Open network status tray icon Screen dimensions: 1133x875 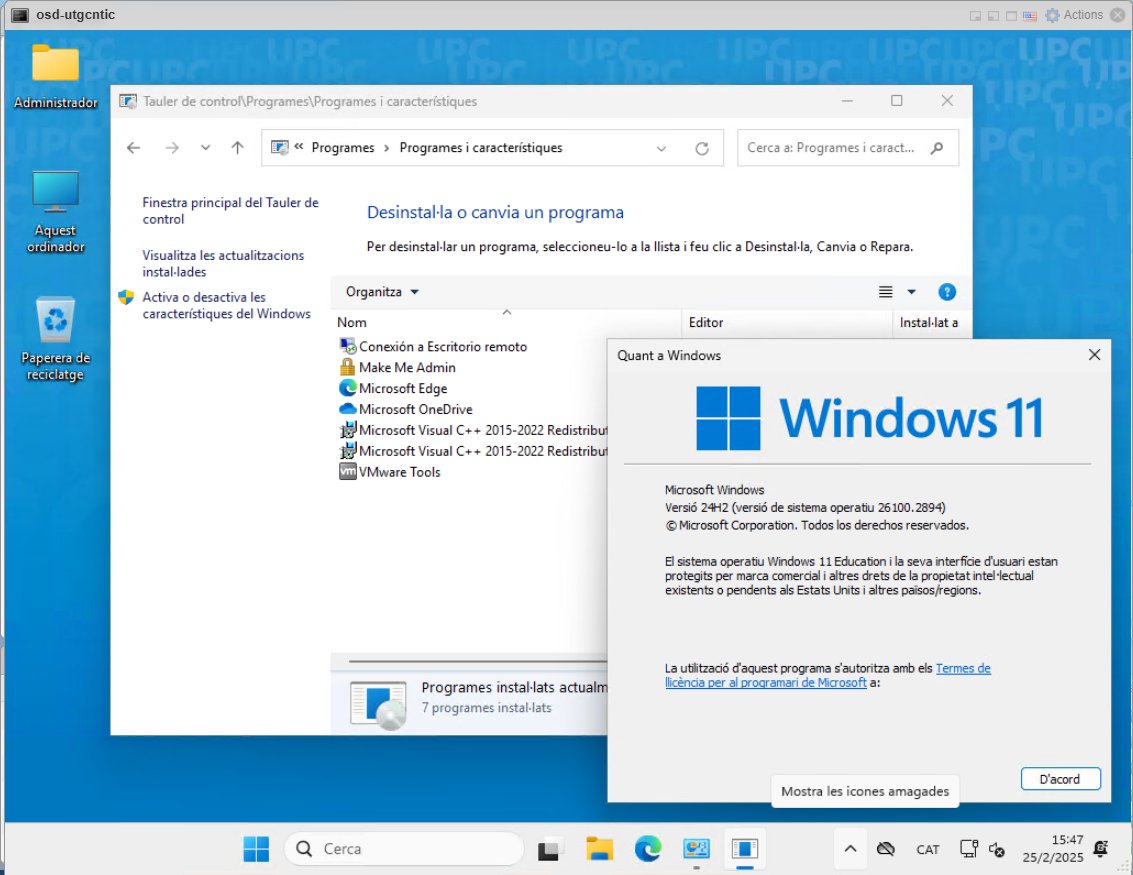968,849
